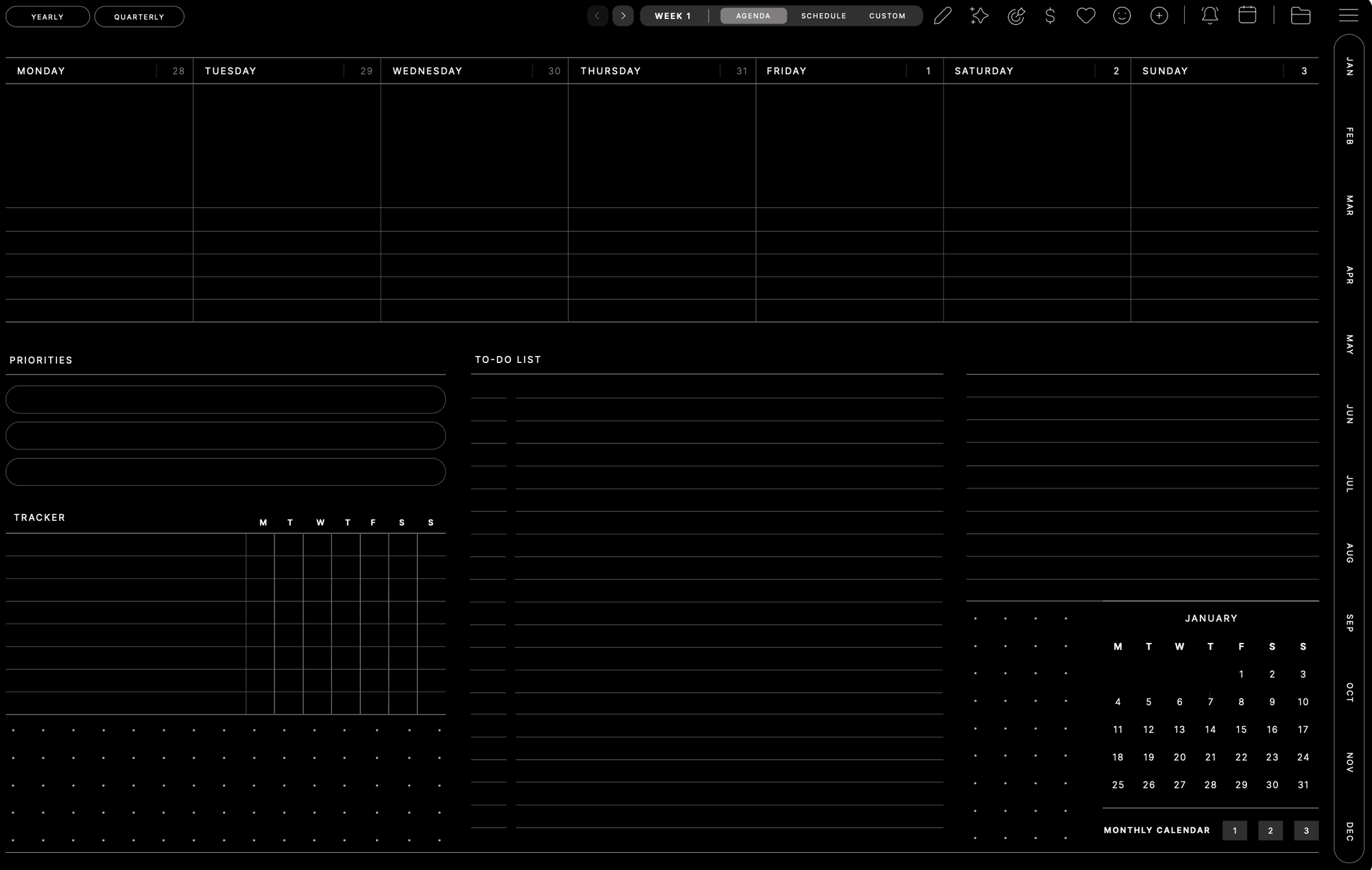Image resolution: width=1372 pixels, height=870 pixels.
Task: Open the smiley mood icon
Action: pyautogui.click(x=1122, y=16)
